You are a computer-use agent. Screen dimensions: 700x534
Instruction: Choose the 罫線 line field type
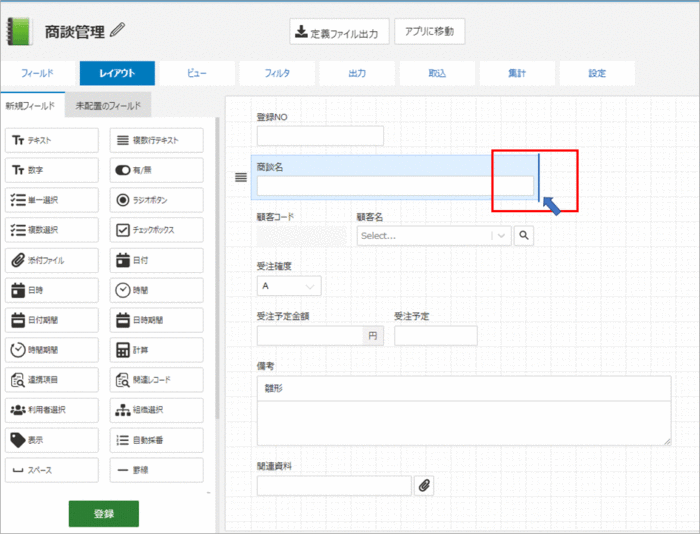click(157, 470)
